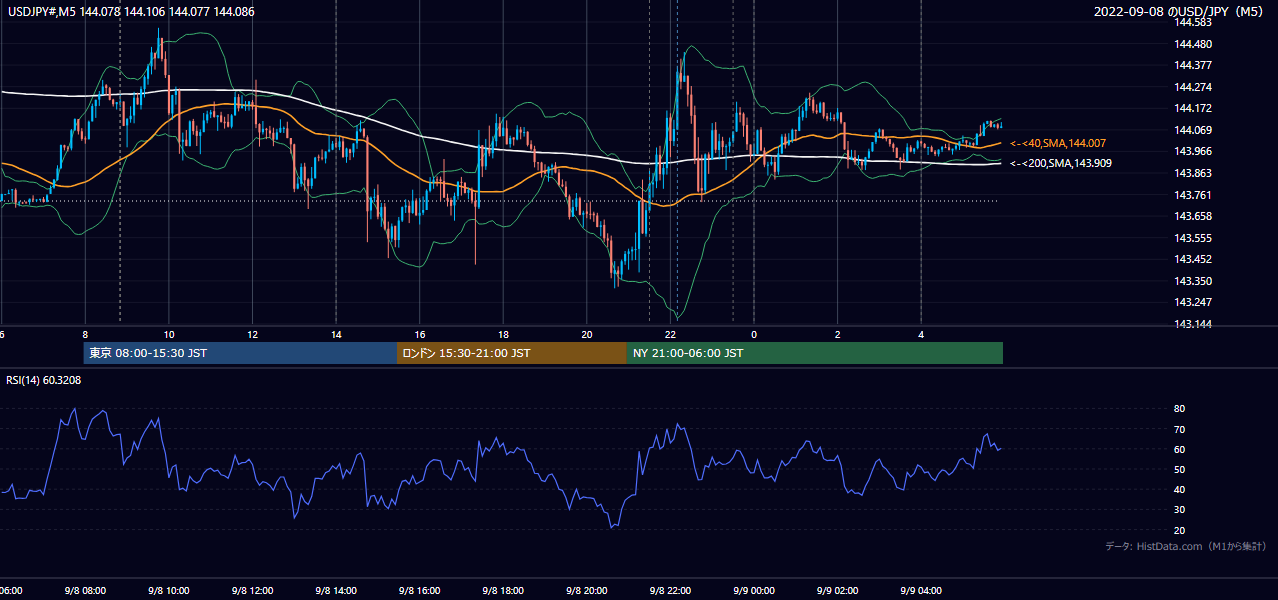The width and height of the screenshot is (1278, 600).
Task: Click price axis value 144.480
Action: click(1194, 44)
